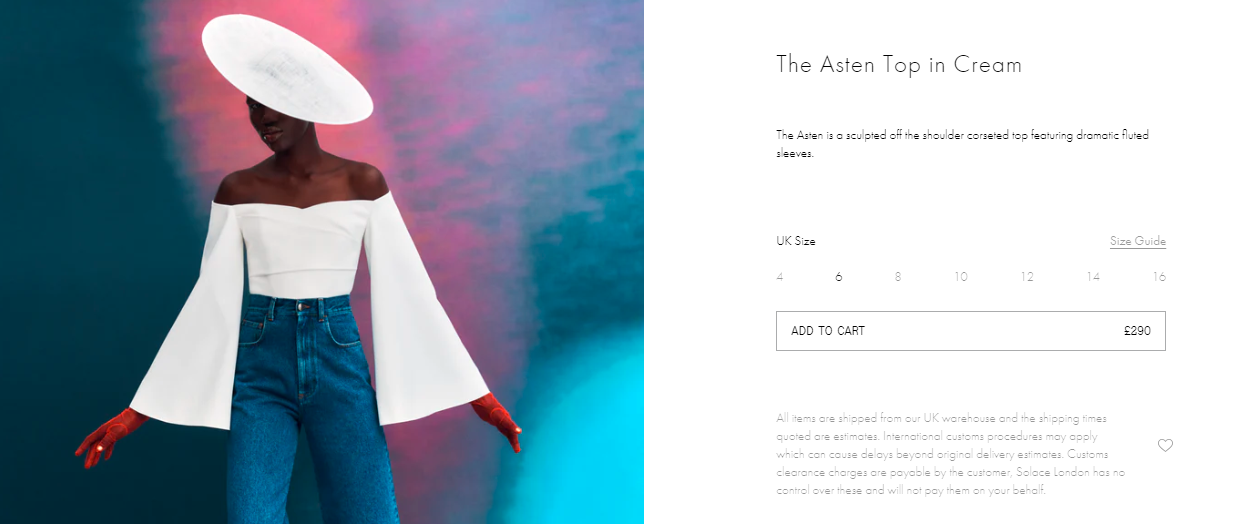
Task: Select UK size 6
Action: (839, 277)
